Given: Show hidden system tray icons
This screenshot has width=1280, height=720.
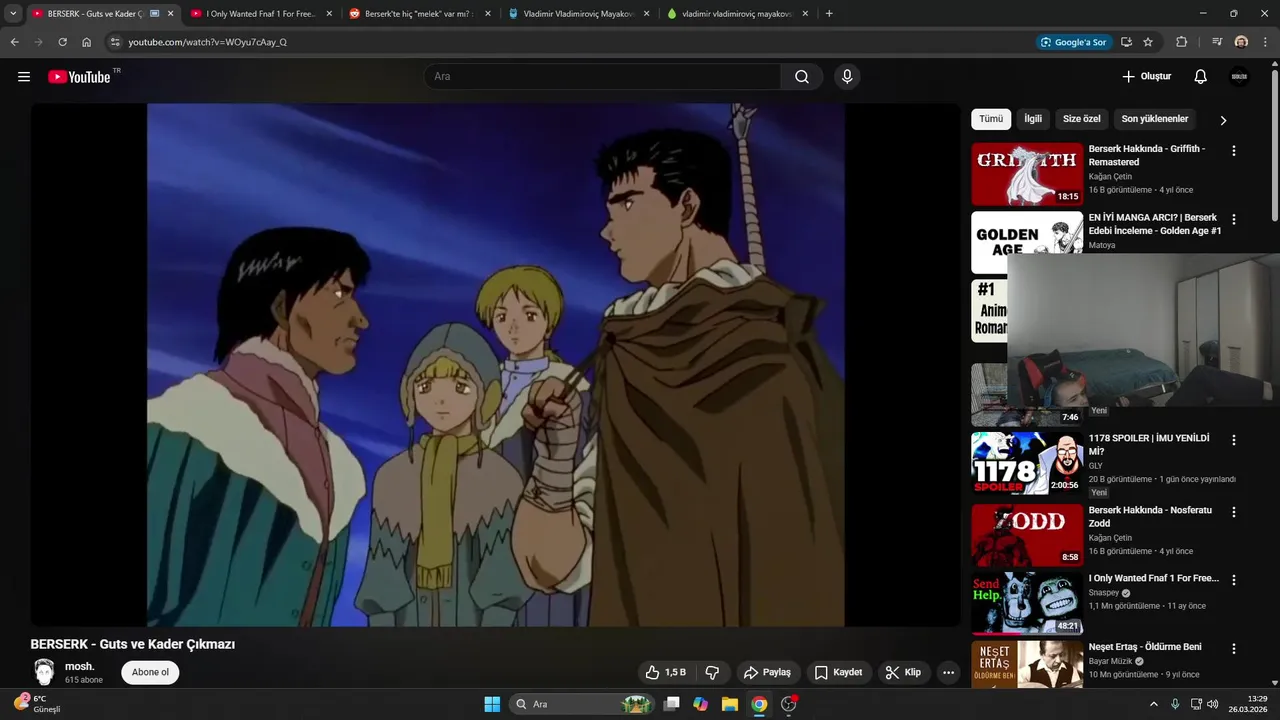Looking at the screenshot, I should pyautogui.click(x=1153, y=704).
